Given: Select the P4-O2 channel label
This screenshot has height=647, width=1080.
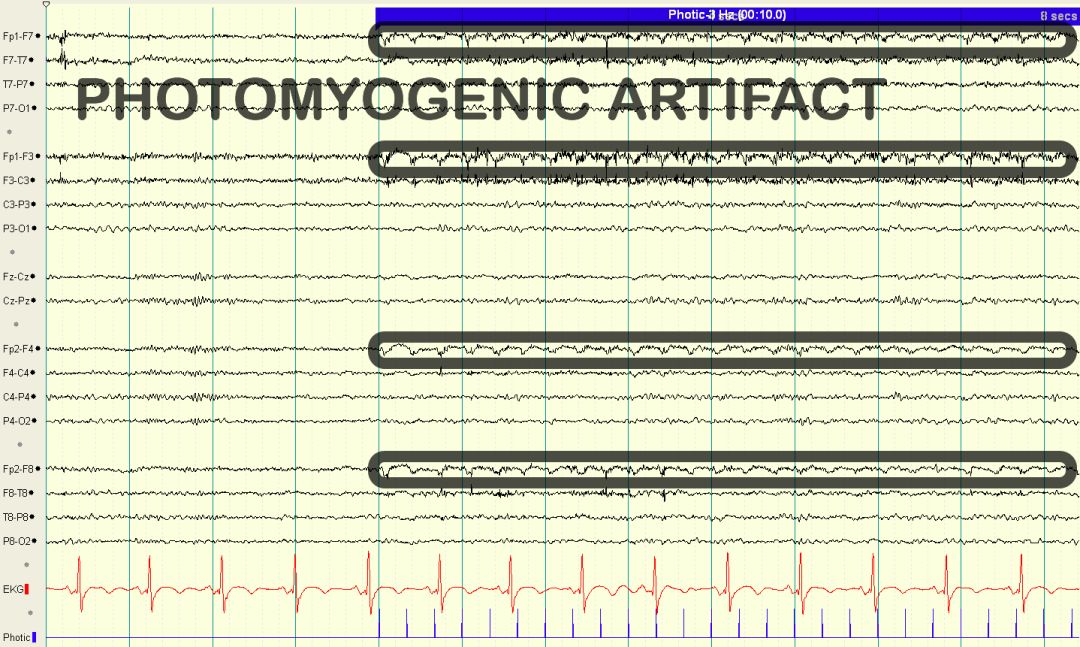Looking at the screenshot, I should pyautogui.click(x=16, y=421).
